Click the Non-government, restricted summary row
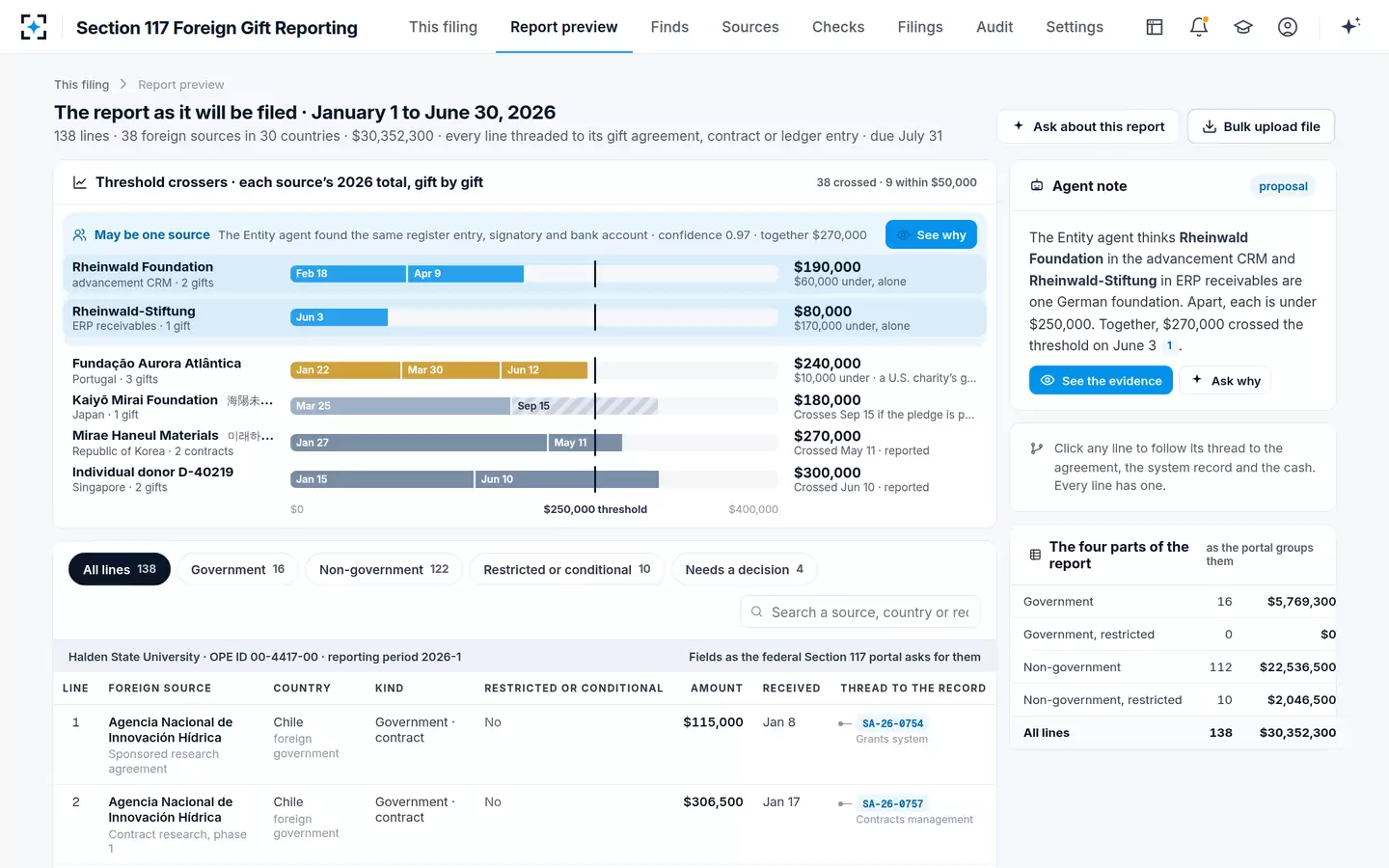 point(1173,700)
